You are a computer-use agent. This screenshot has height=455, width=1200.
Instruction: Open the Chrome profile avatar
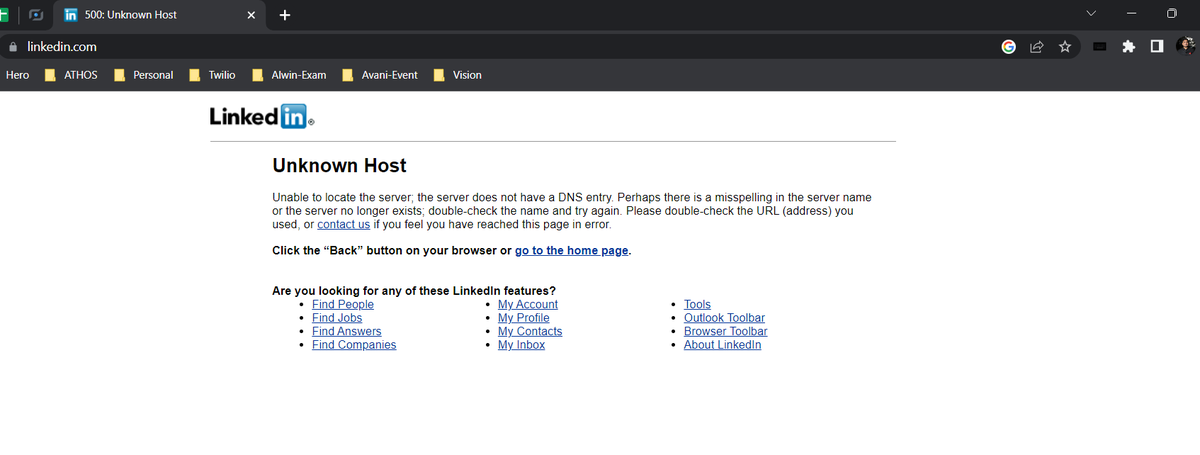(x=1186, y=46)
